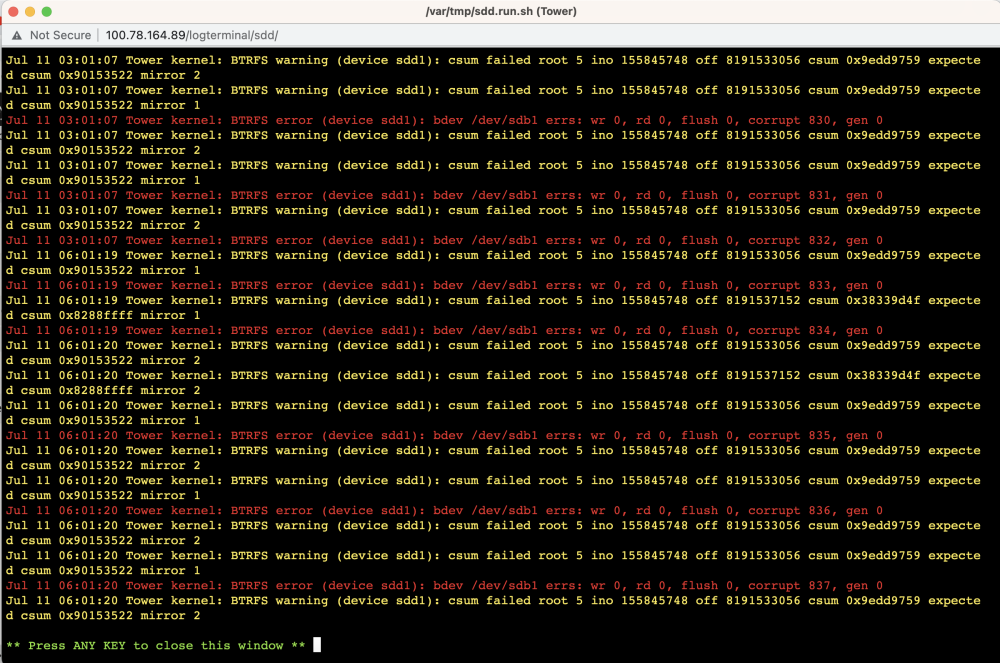The height and width of the screenshot is (663, 1000).
Task: Click the wrapped line "d csum 0x8288ffff mirror 2"
Action: pos(103,390)
